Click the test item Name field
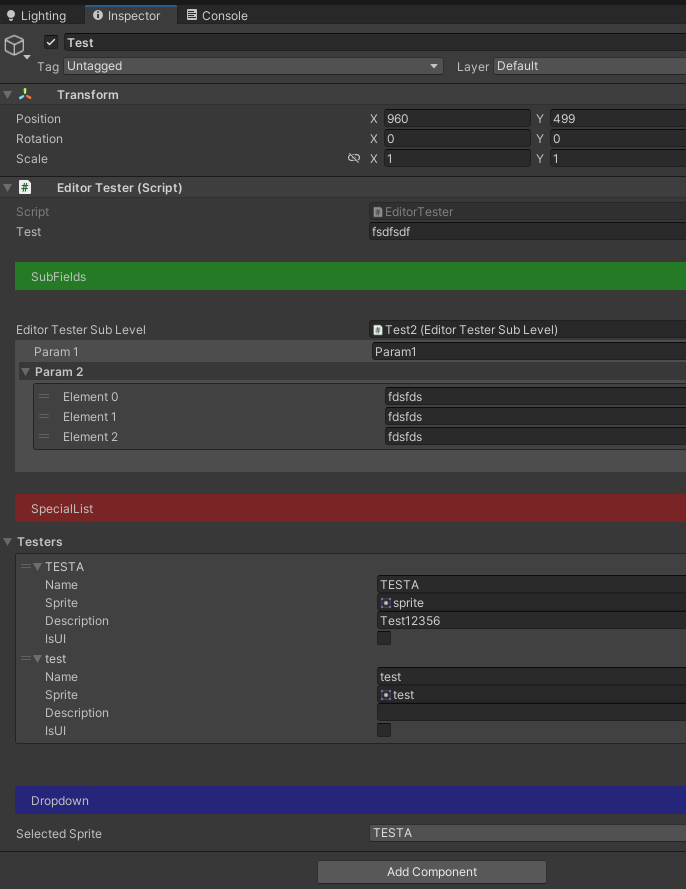This screenshot has width=686, height=889. click(x=531, y=676)
